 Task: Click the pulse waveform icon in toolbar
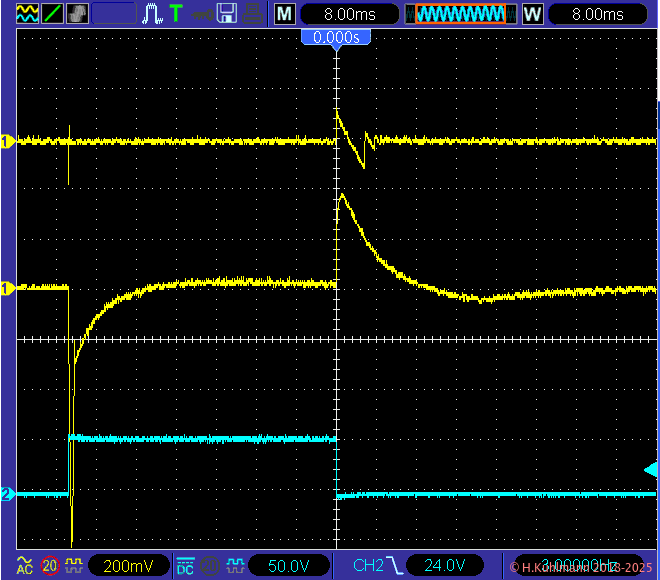152,14
